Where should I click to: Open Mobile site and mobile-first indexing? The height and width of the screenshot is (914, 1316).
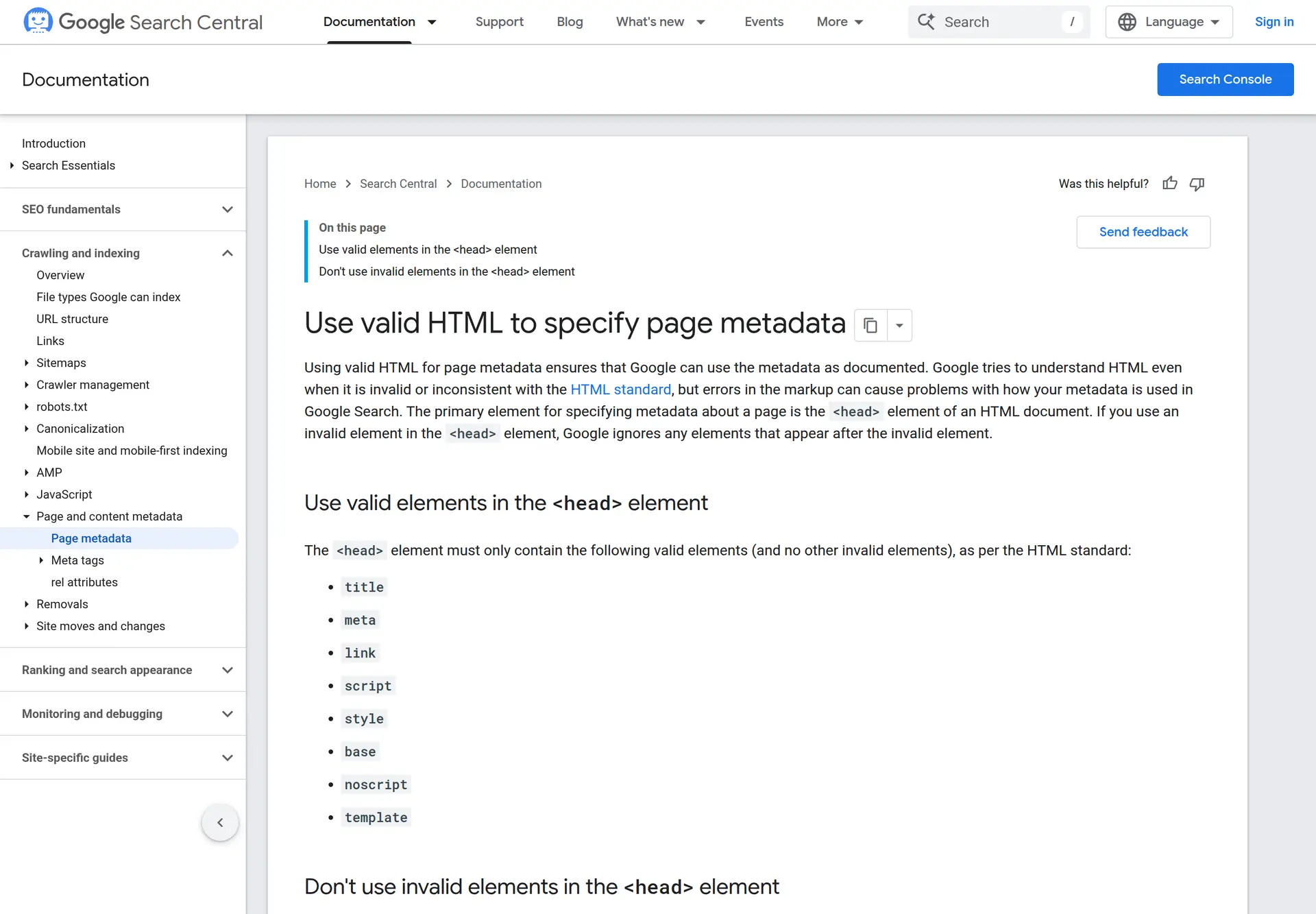point(132,450)
